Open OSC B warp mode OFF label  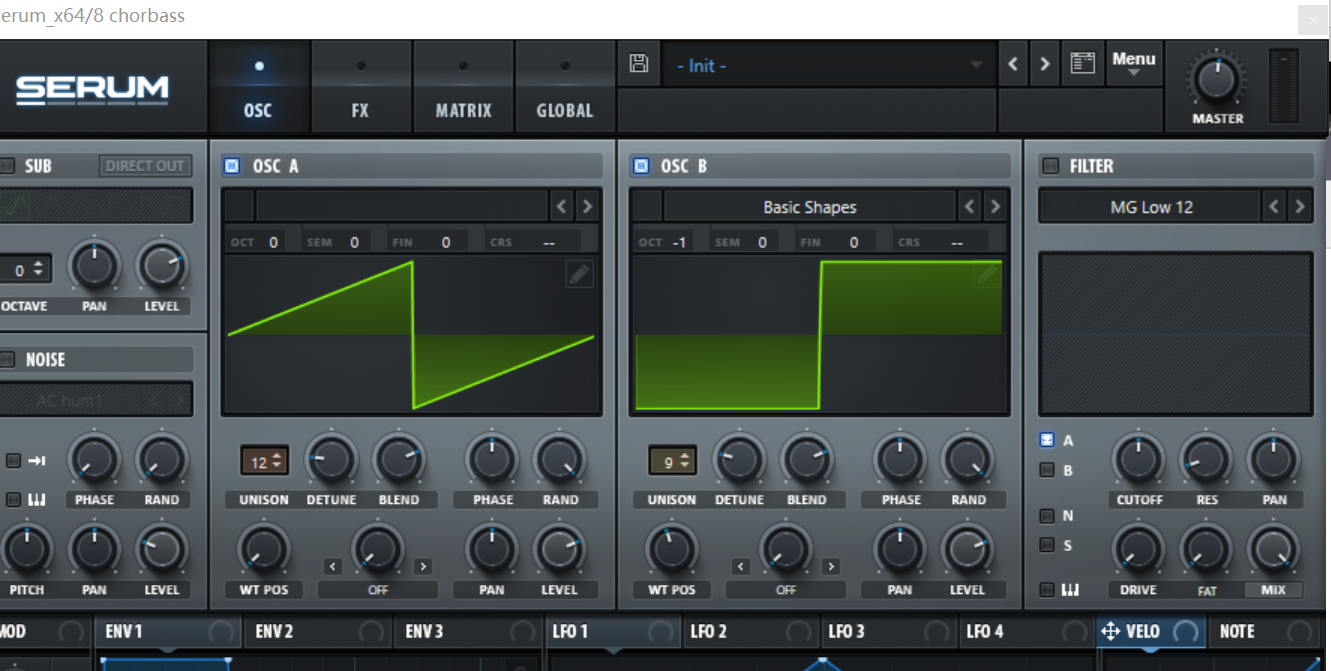tap(786, 590)
